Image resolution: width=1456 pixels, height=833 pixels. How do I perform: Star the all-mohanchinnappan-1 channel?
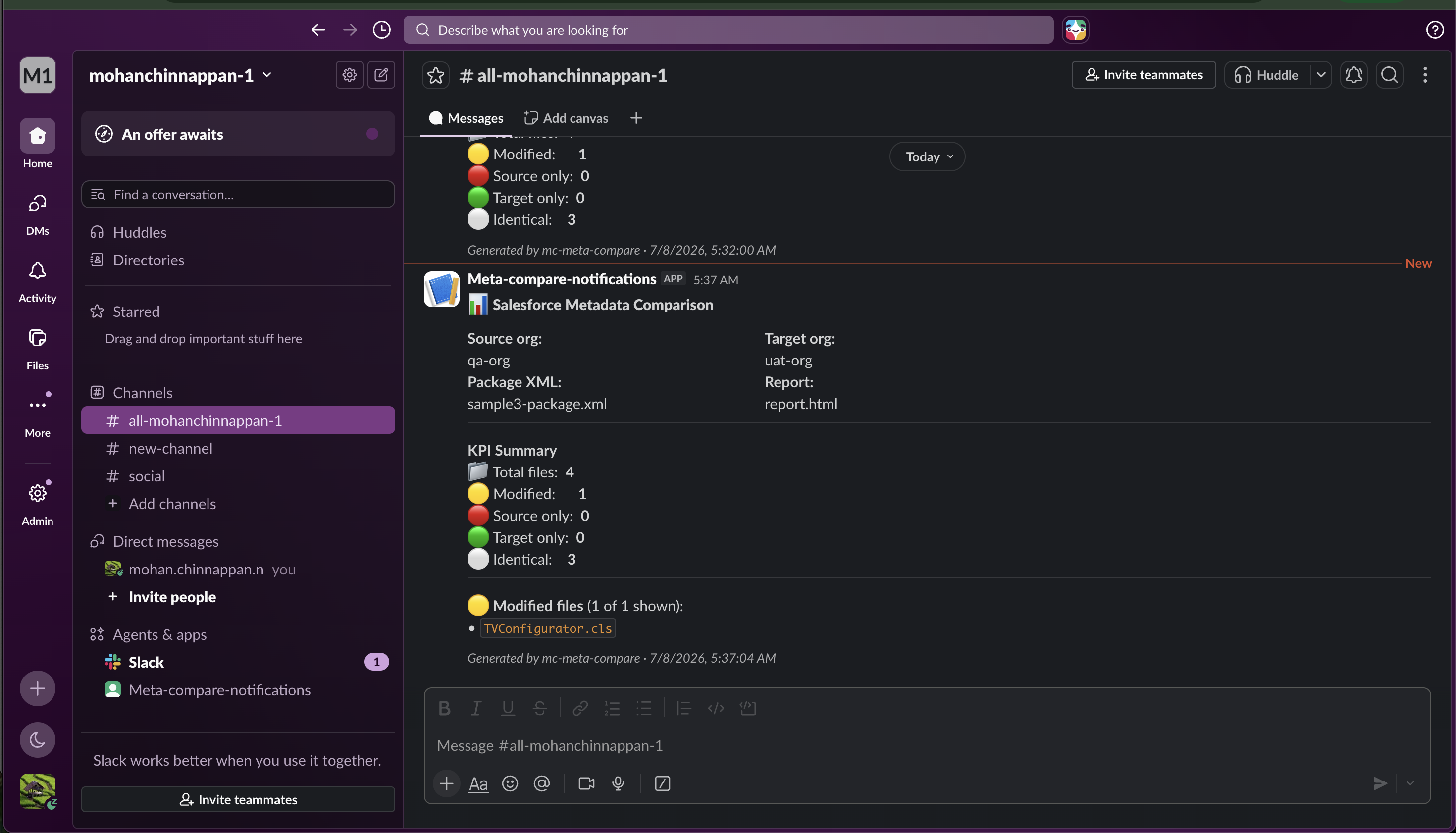[x=435, y=75]
